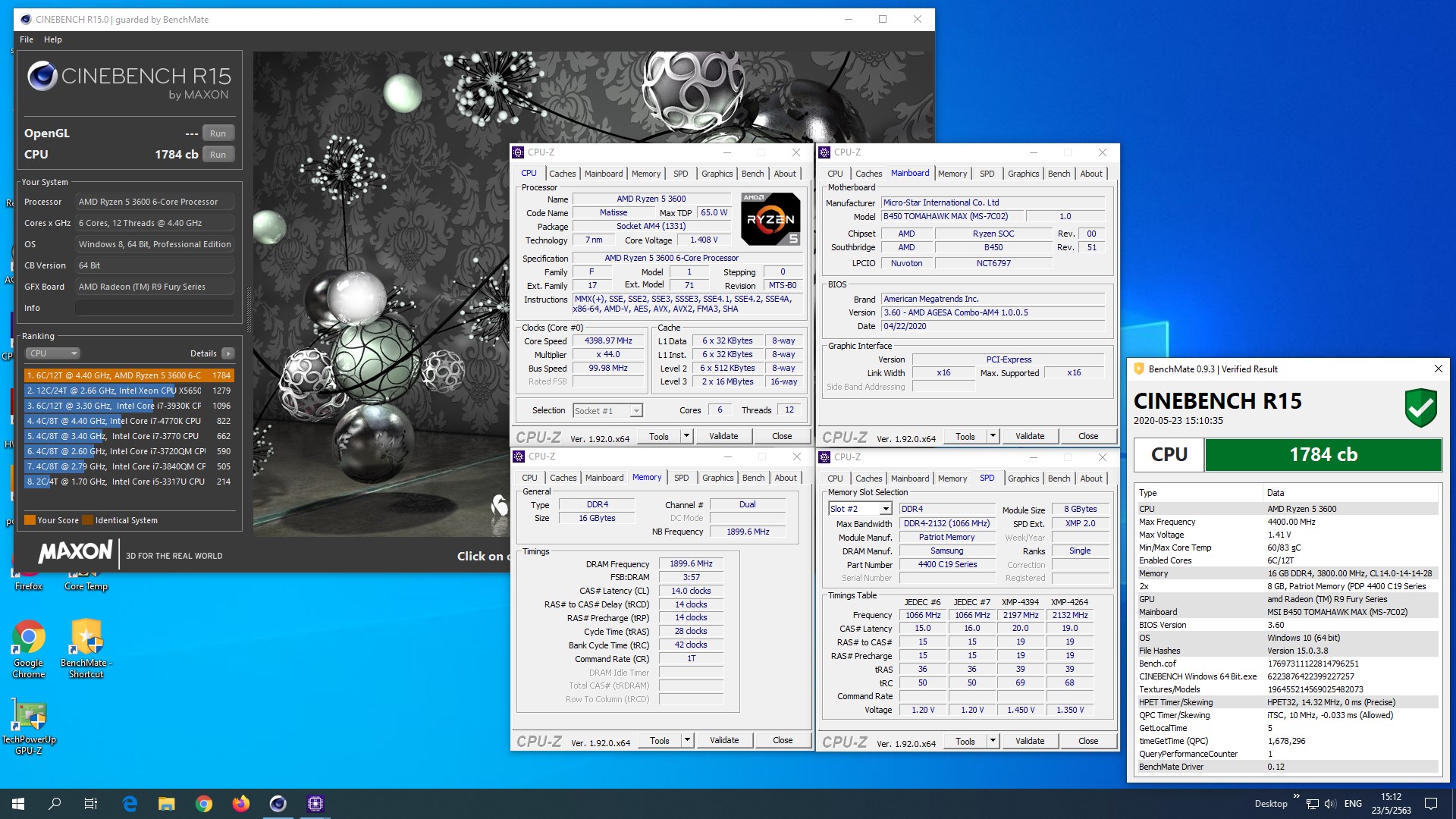The width and height of the screenshot is (1456, 819).
Task: Open Task View on taskbar
Action: [x=91, y=804]
